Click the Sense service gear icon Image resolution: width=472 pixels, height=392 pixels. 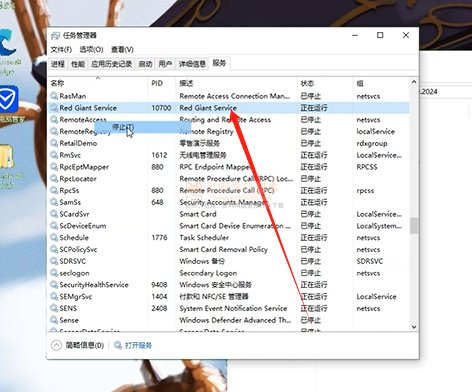pos(54,320)
